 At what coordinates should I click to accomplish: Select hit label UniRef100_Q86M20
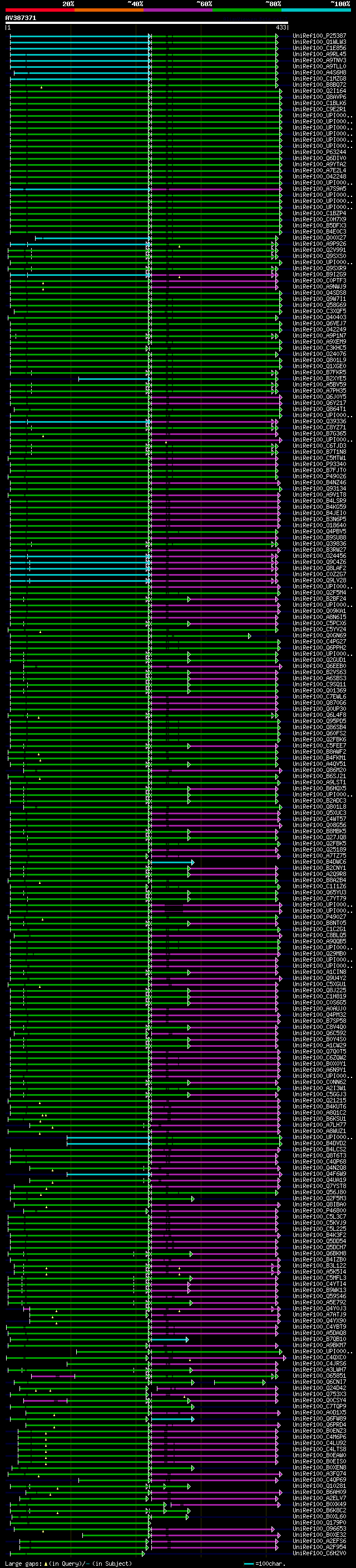coord(319,770)
